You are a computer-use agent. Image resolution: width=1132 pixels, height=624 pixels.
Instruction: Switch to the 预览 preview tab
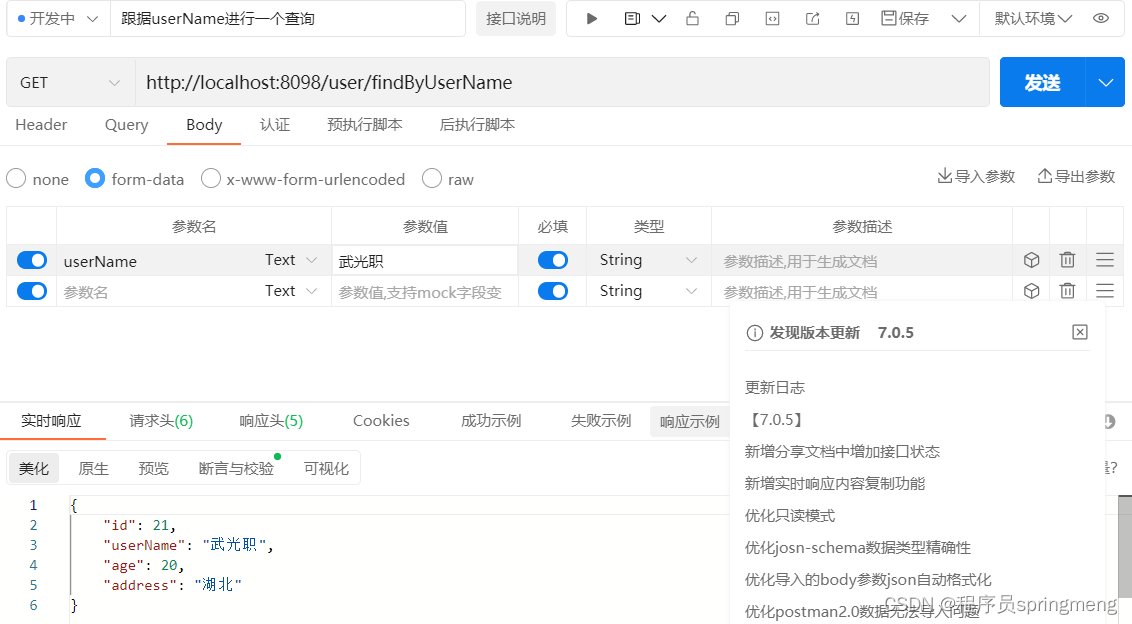click(x=153, y=467)
